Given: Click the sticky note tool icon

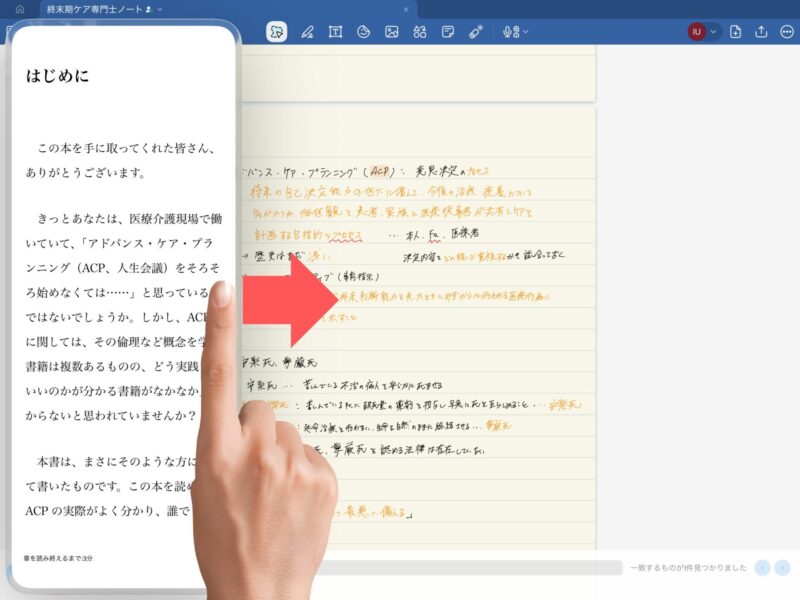Looking at the screenshot, I should click(x=448, y=32).
